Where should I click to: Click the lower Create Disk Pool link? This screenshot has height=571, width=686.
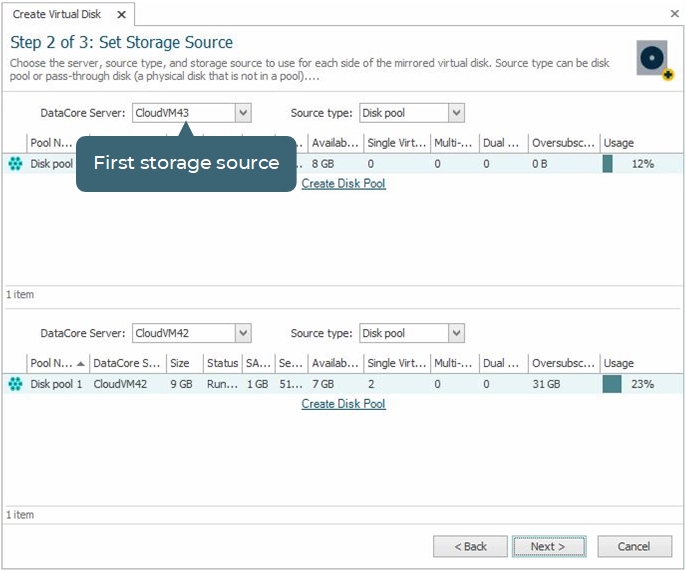343,404
